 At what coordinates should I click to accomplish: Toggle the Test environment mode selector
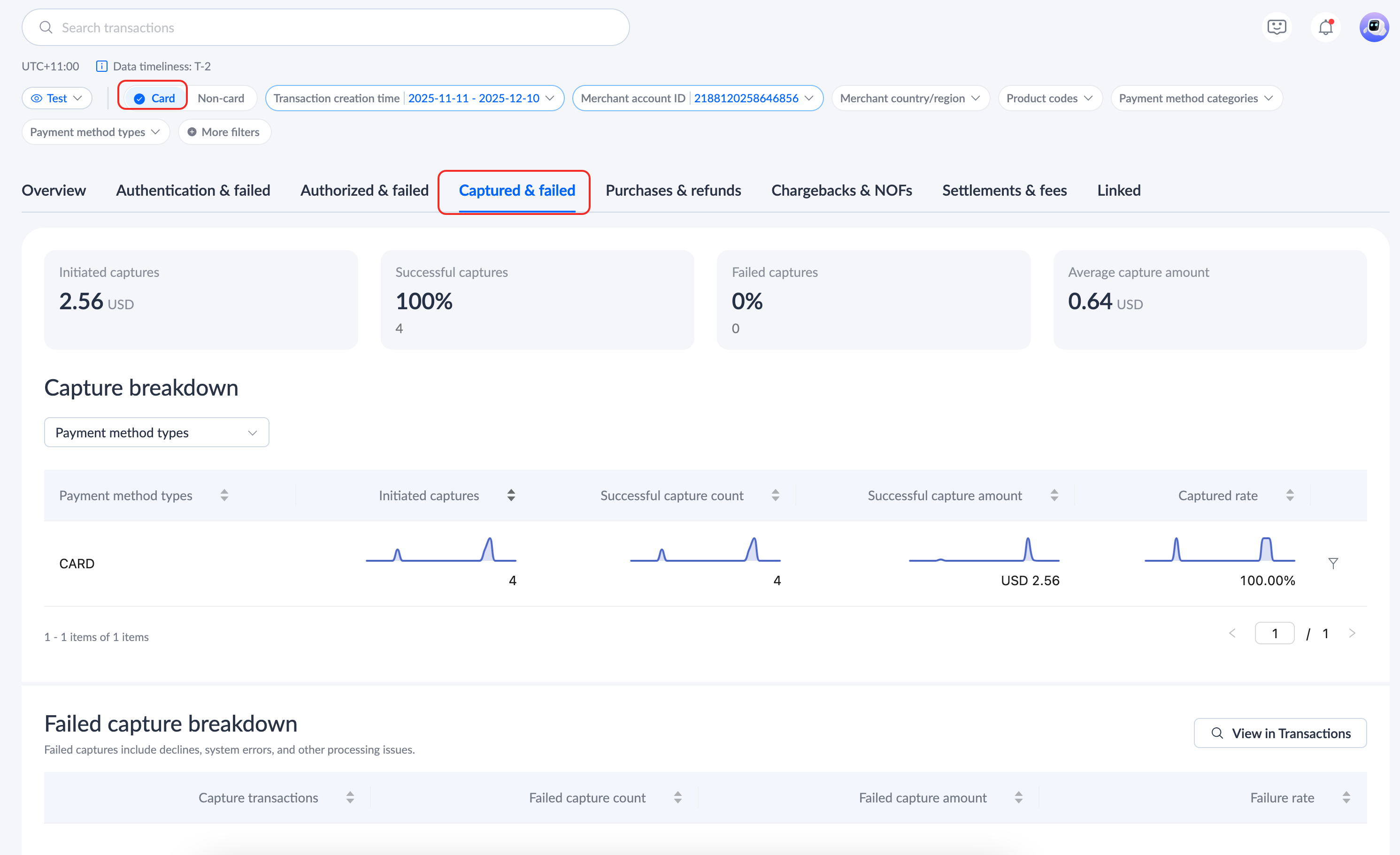tap(57, 98)
